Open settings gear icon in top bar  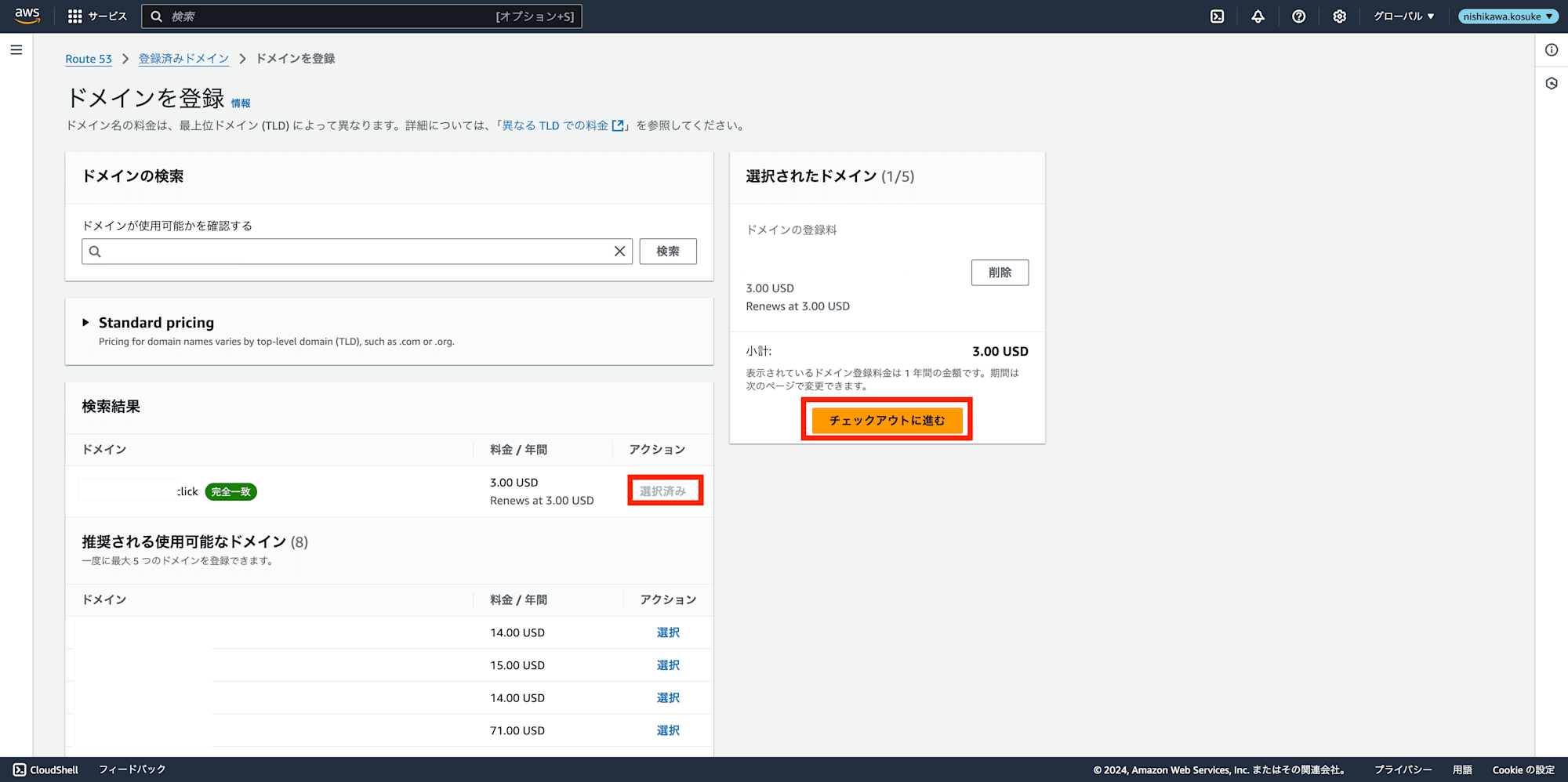pyautogui.click(x=1339, y=16)
